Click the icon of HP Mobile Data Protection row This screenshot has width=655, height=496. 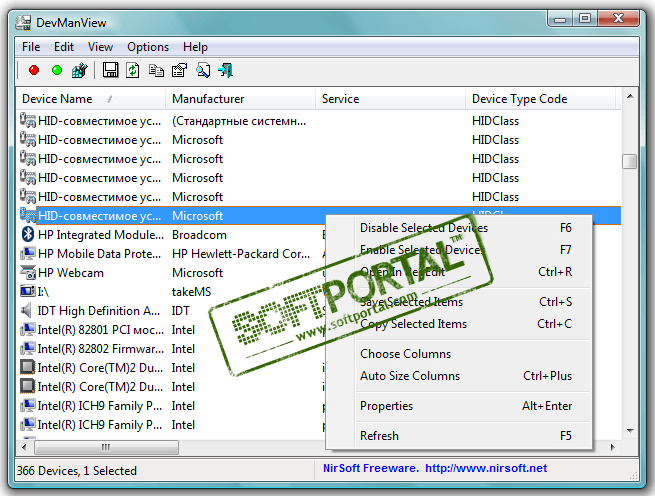pos(28,253)
